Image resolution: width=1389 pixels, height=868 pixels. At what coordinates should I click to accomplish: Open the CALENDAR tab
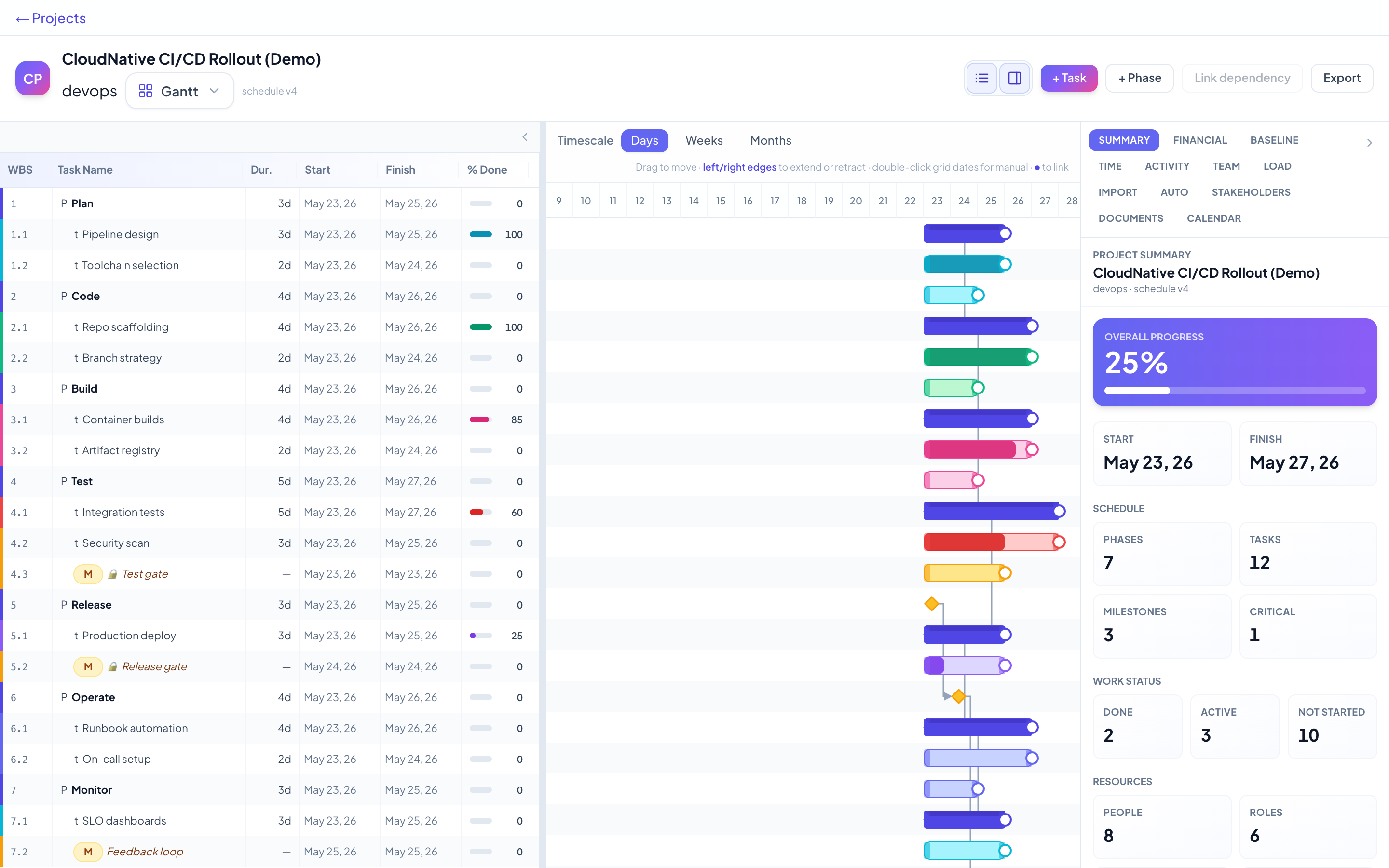tap(1213, 218)
